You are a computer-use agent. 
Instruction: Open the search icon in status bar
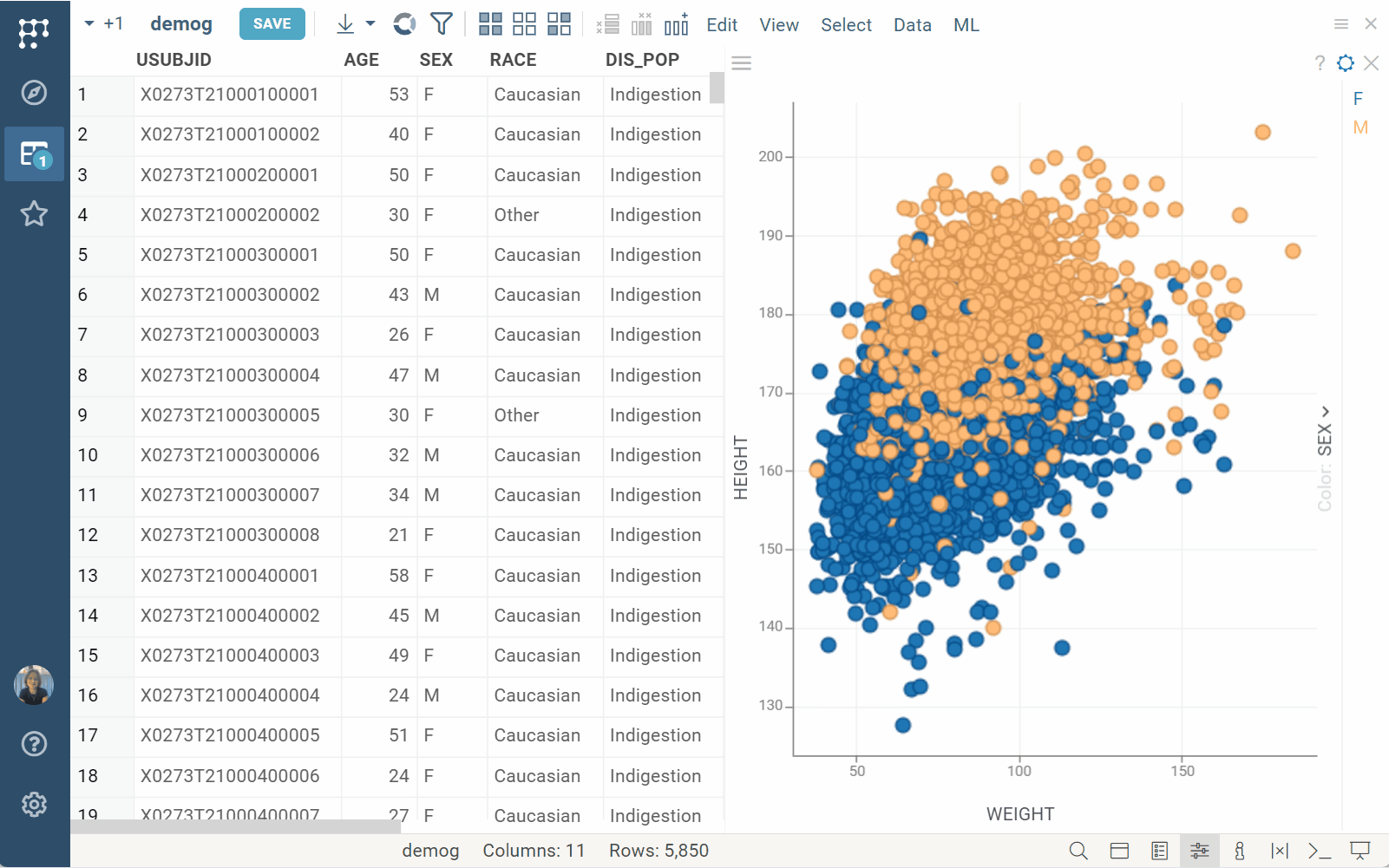click(1078, 851)
